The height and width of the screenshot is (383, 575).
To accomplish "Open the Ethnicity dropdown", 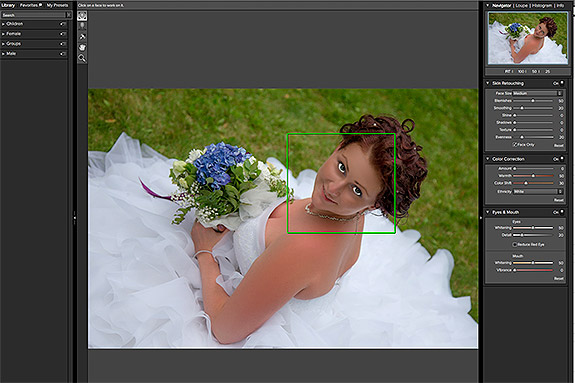I will [538, 192].
